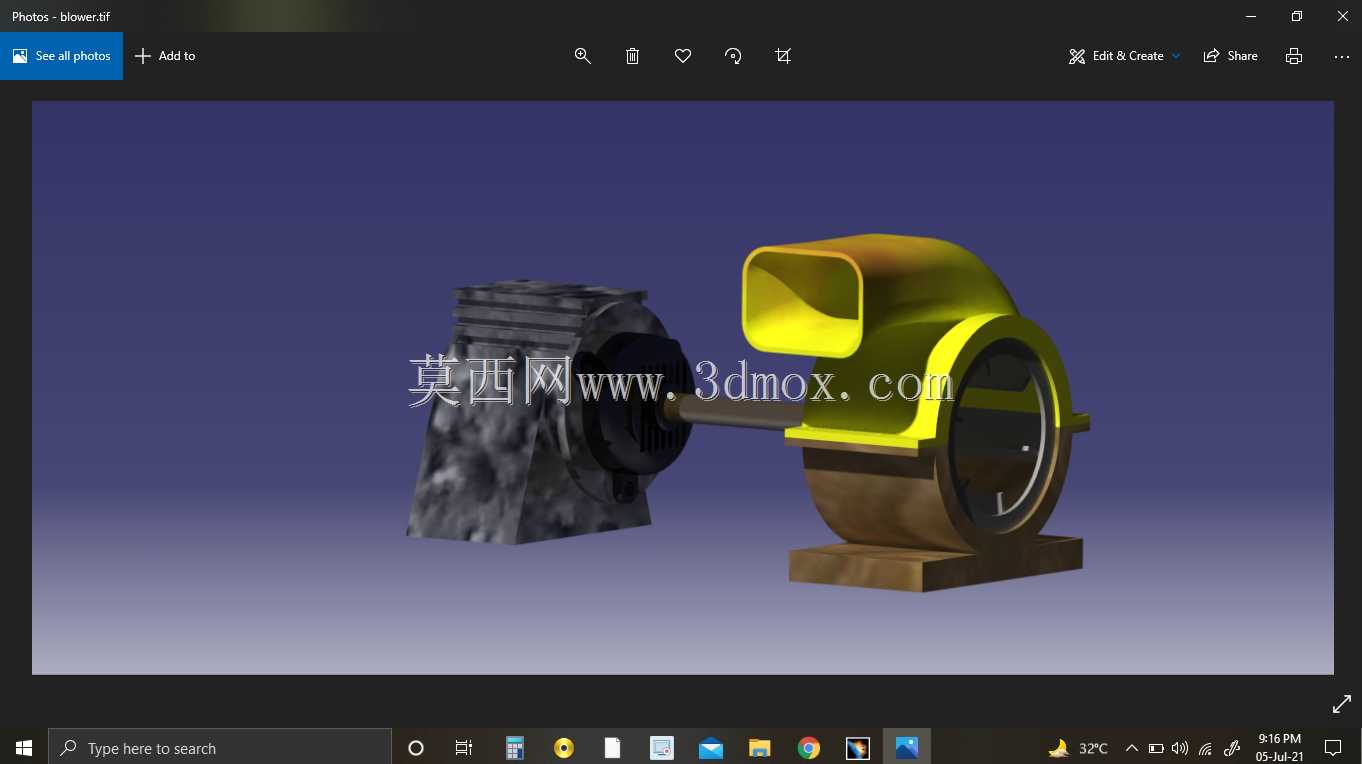Open the dark square app icon on taskbar

(x=858, y=747)
